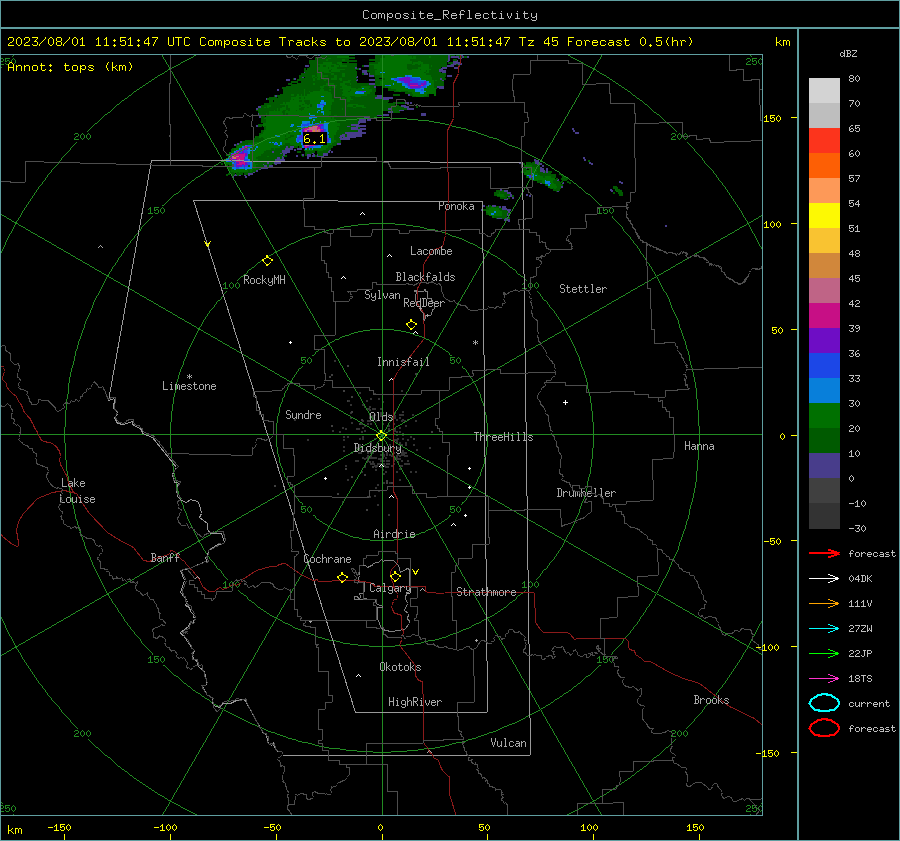Viewport: 900px width, 841px height.
Task: Click the green 22JP arrow legend icon
Action: click(824, 653)
